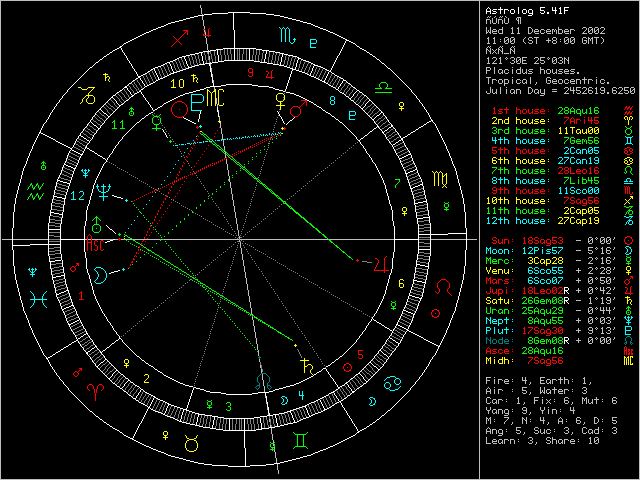Select the green Libra sign in the outer ring
The width and height of the screenshot is (640, 480).
384,87
